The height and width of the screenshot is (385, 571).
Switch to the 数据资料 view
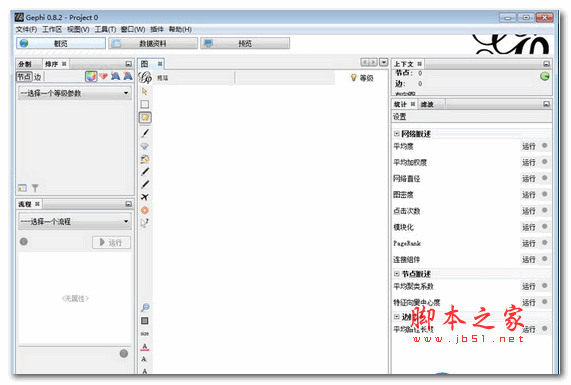click(x=153, y=43)
